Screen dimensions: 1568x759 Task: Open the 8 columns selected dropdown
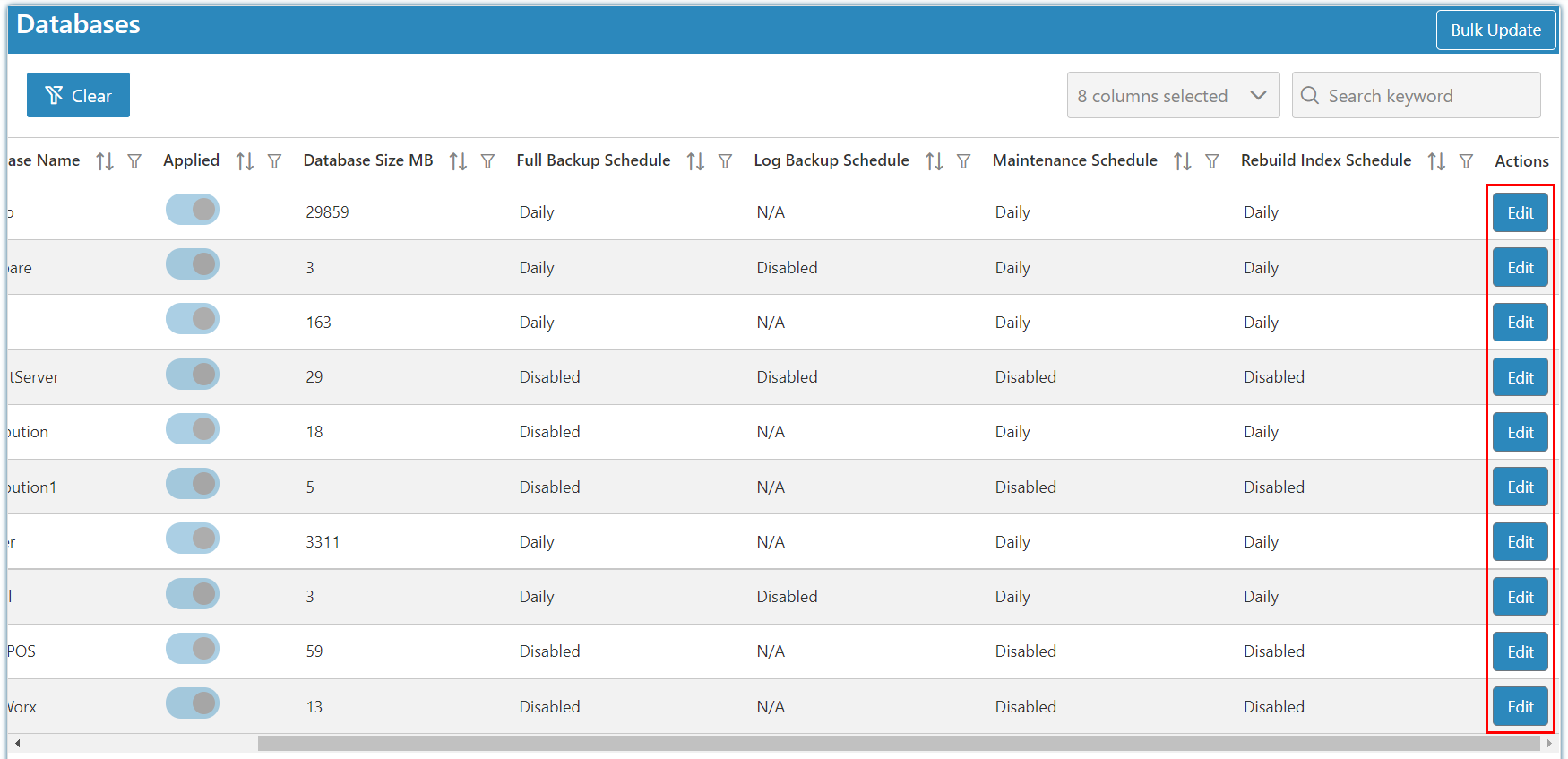(1173, 95)
